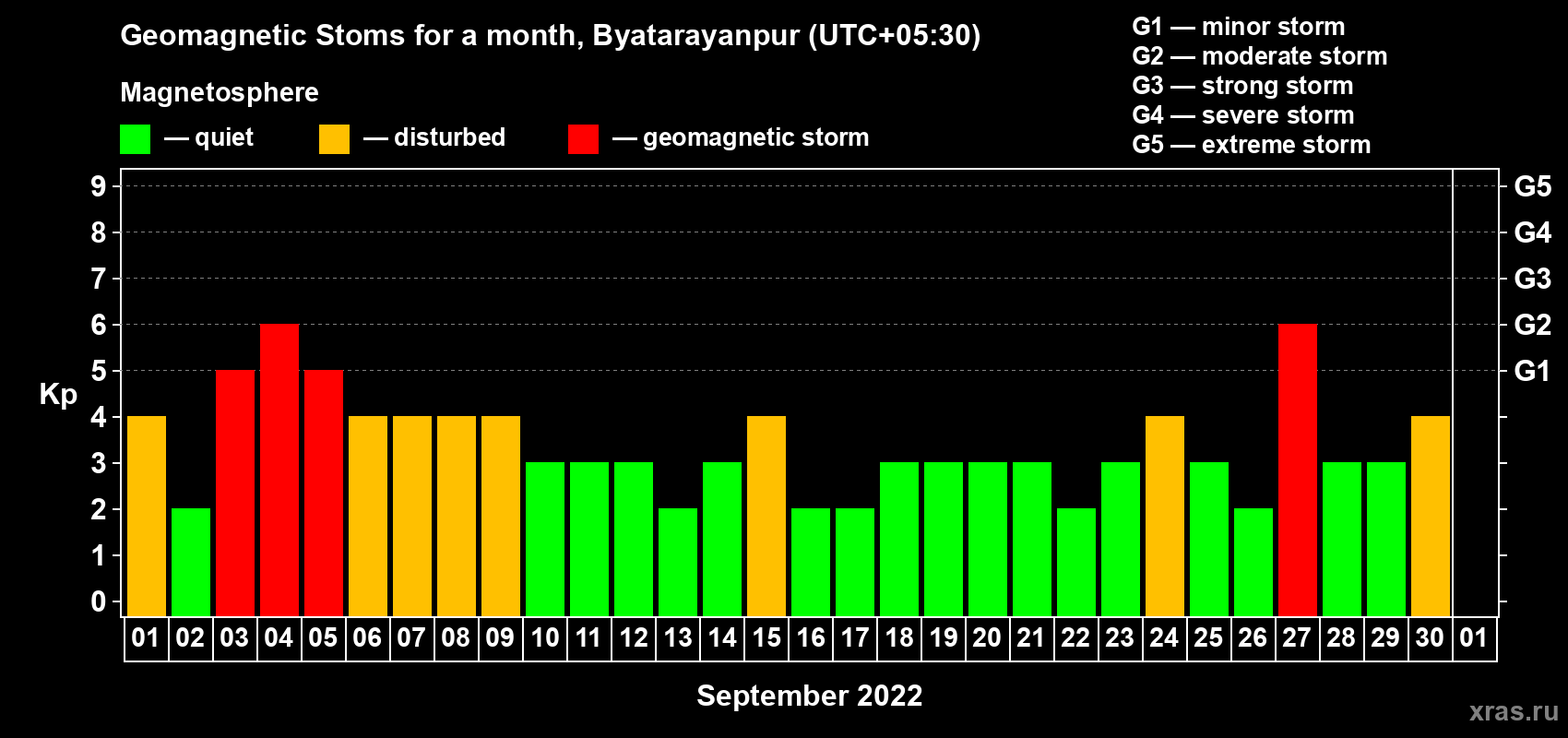The image size is (1568, 738).
Task: Select the green bar for day 26
Action: [1253, 563]
